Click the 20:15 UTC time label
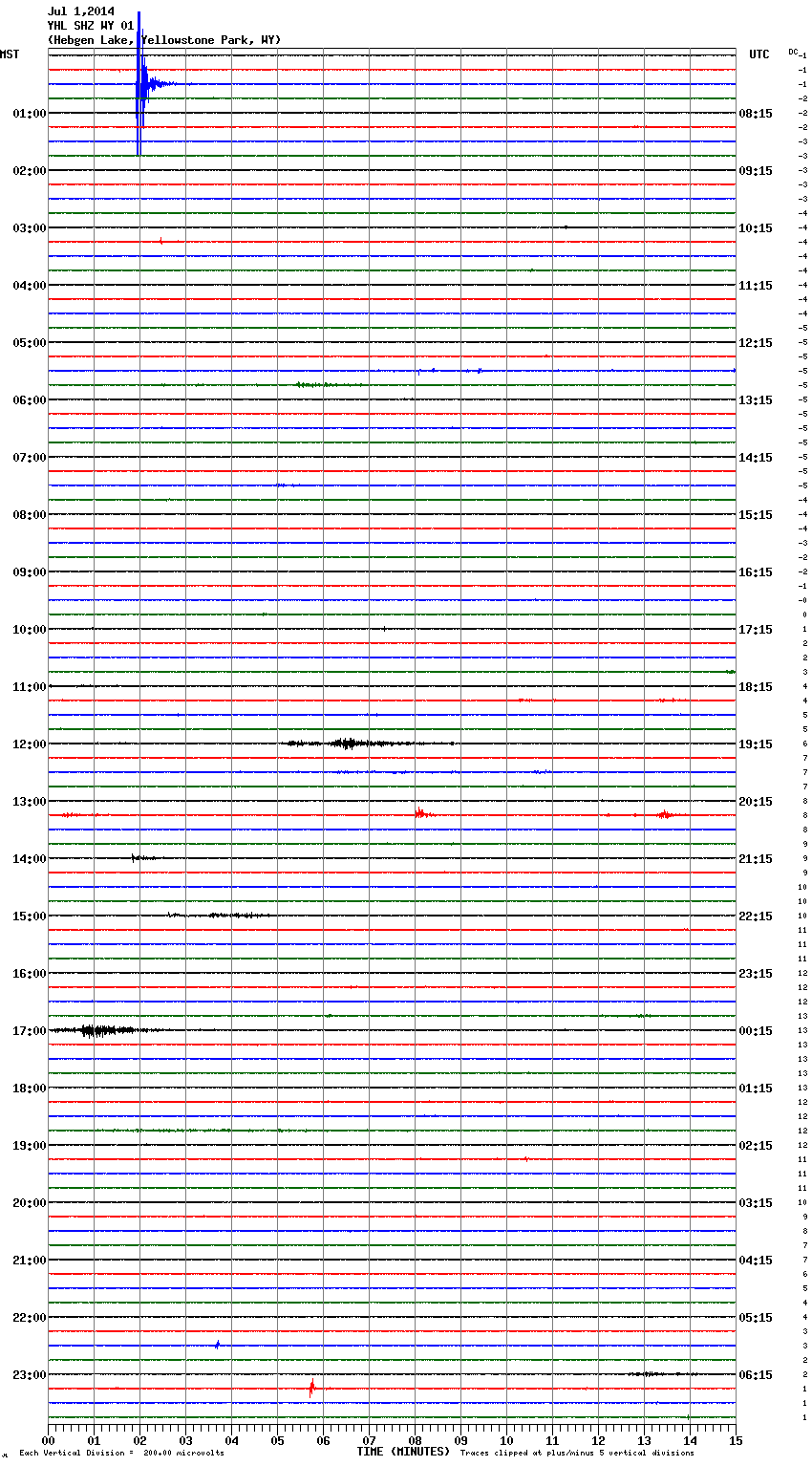 pos(756,802)
